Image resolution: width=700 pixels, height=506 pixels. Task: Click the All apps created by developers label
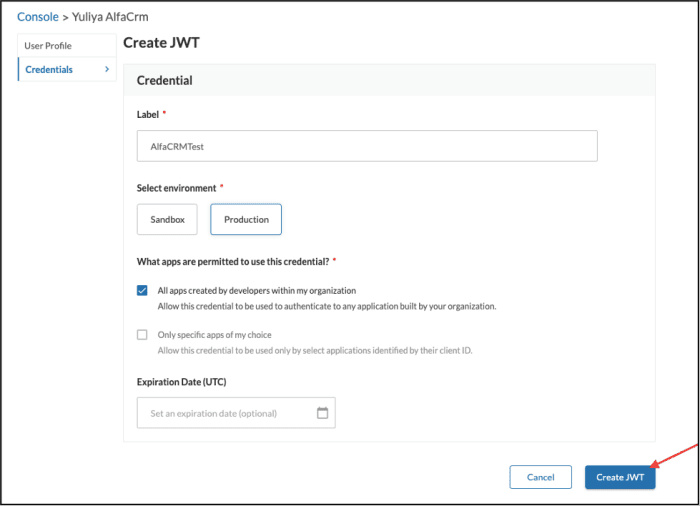pos(257,291)
